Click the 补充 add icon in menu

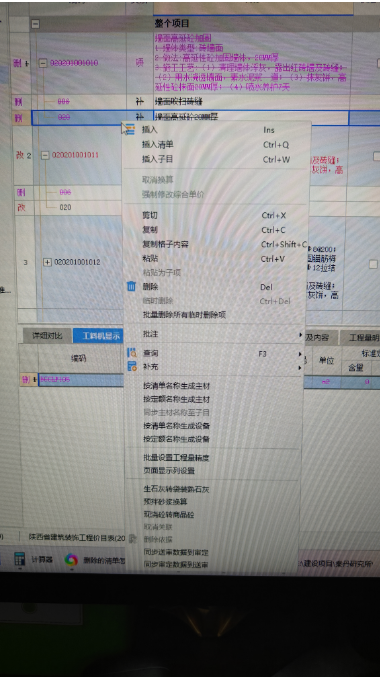(132, 367)
